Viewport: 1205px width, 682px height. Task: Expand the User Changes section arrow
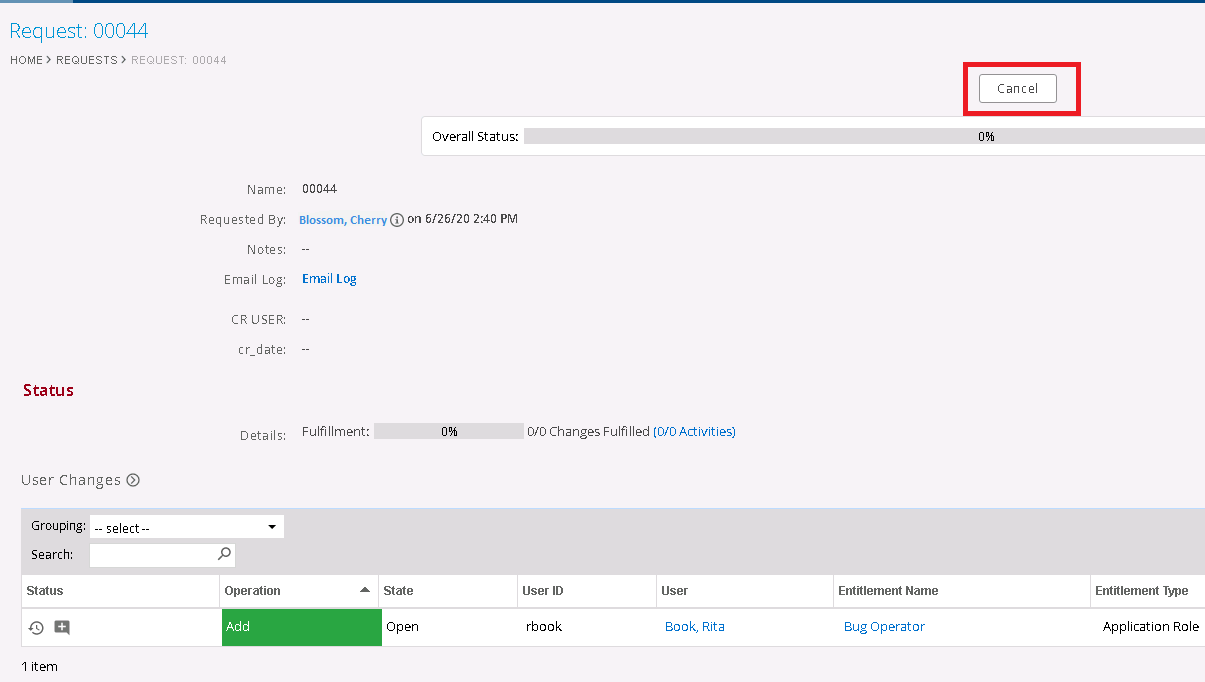[x=133, y=480]
